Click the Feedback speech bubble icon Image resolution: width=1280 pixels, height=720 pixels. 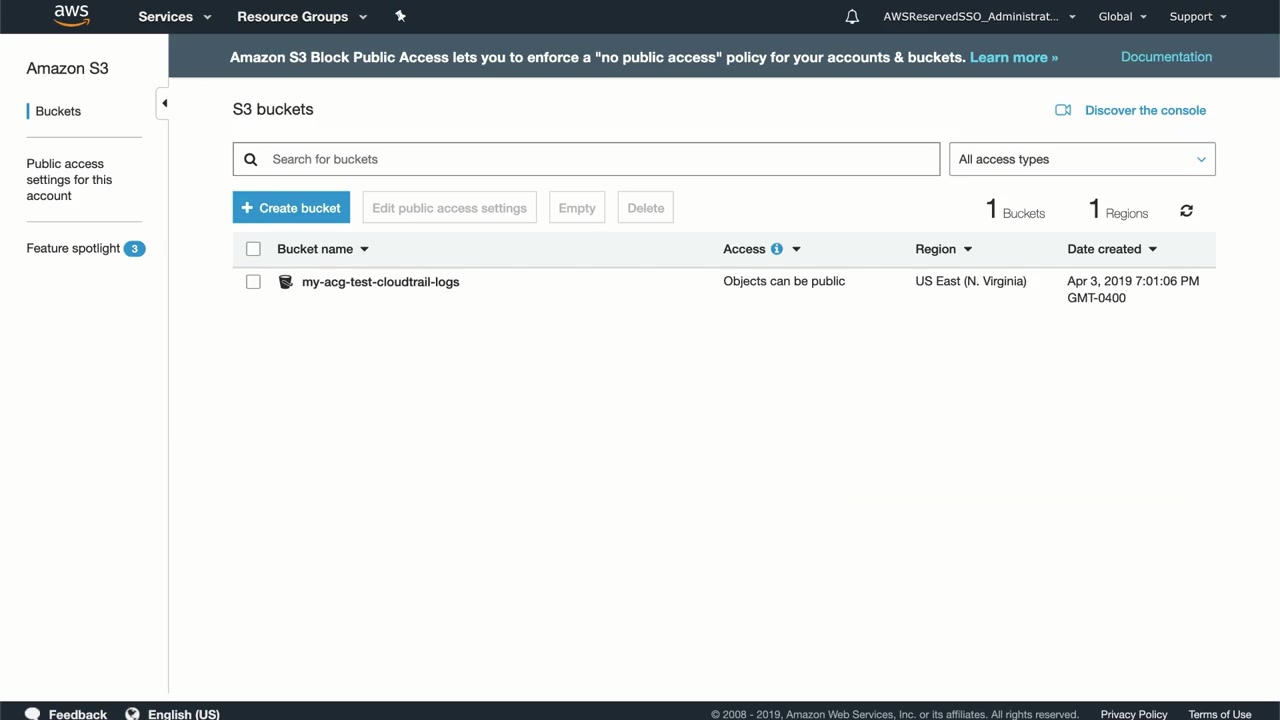(33, 714)
